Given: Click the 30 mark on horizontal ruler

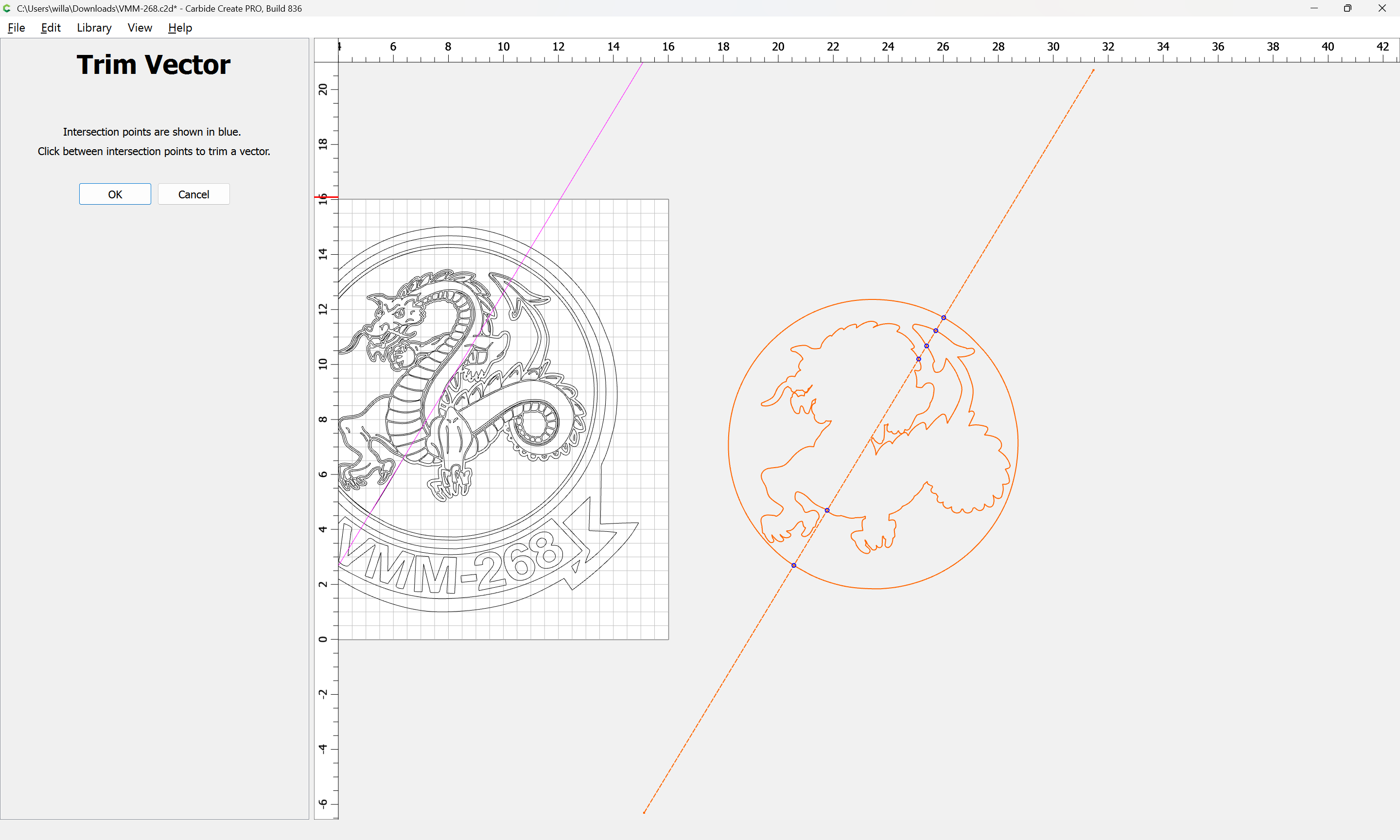Looking at the screenshot, I should [1052, 47].
